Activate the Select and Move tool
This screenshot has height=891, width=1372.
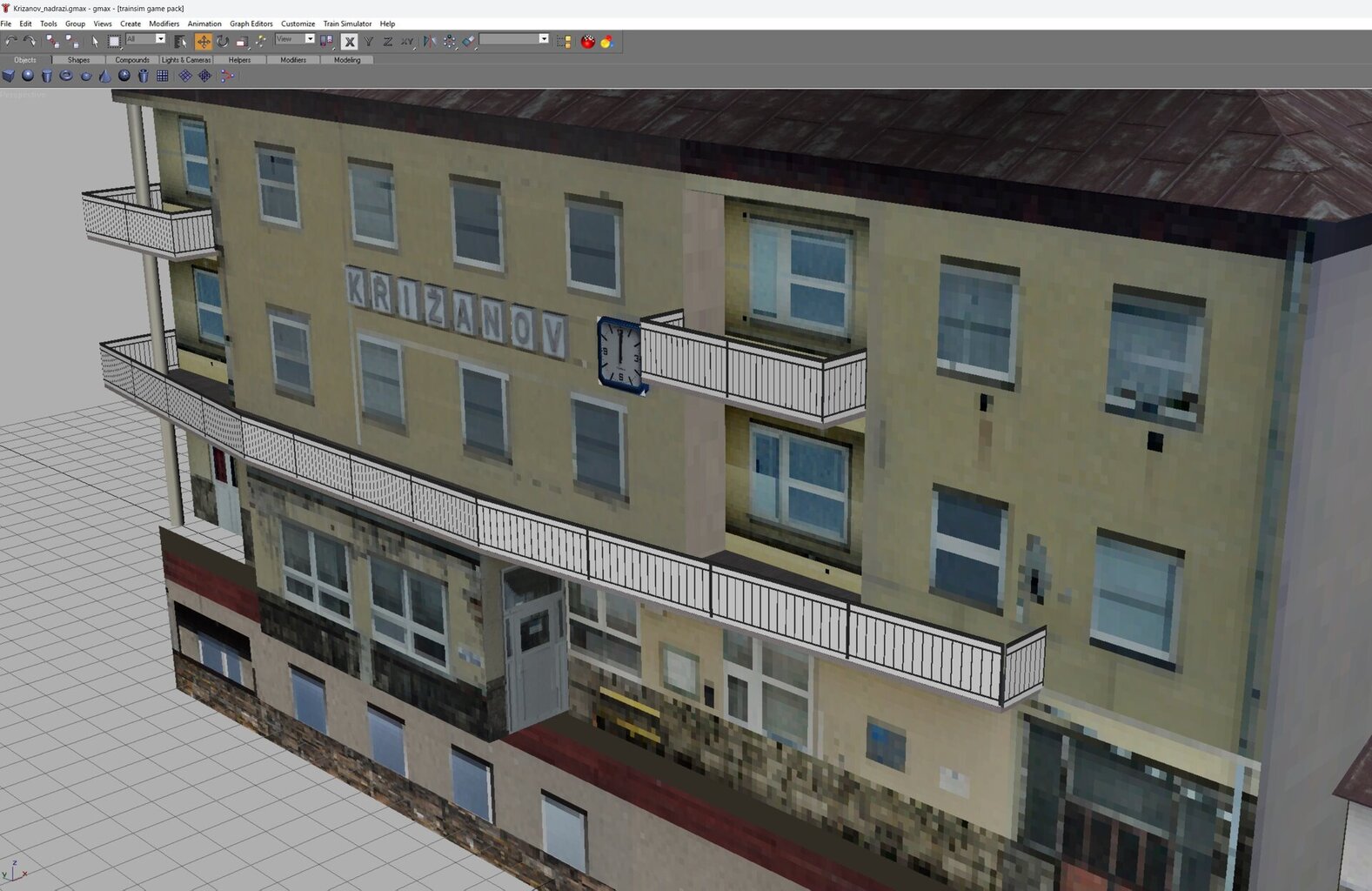tap(203, 41)
